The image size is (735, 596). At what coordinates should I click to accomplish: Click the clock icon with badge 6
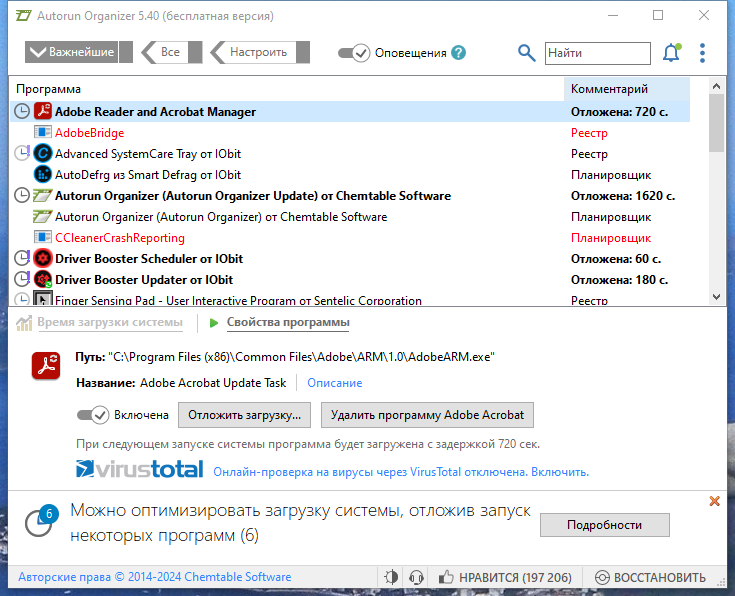pos(41,521)
